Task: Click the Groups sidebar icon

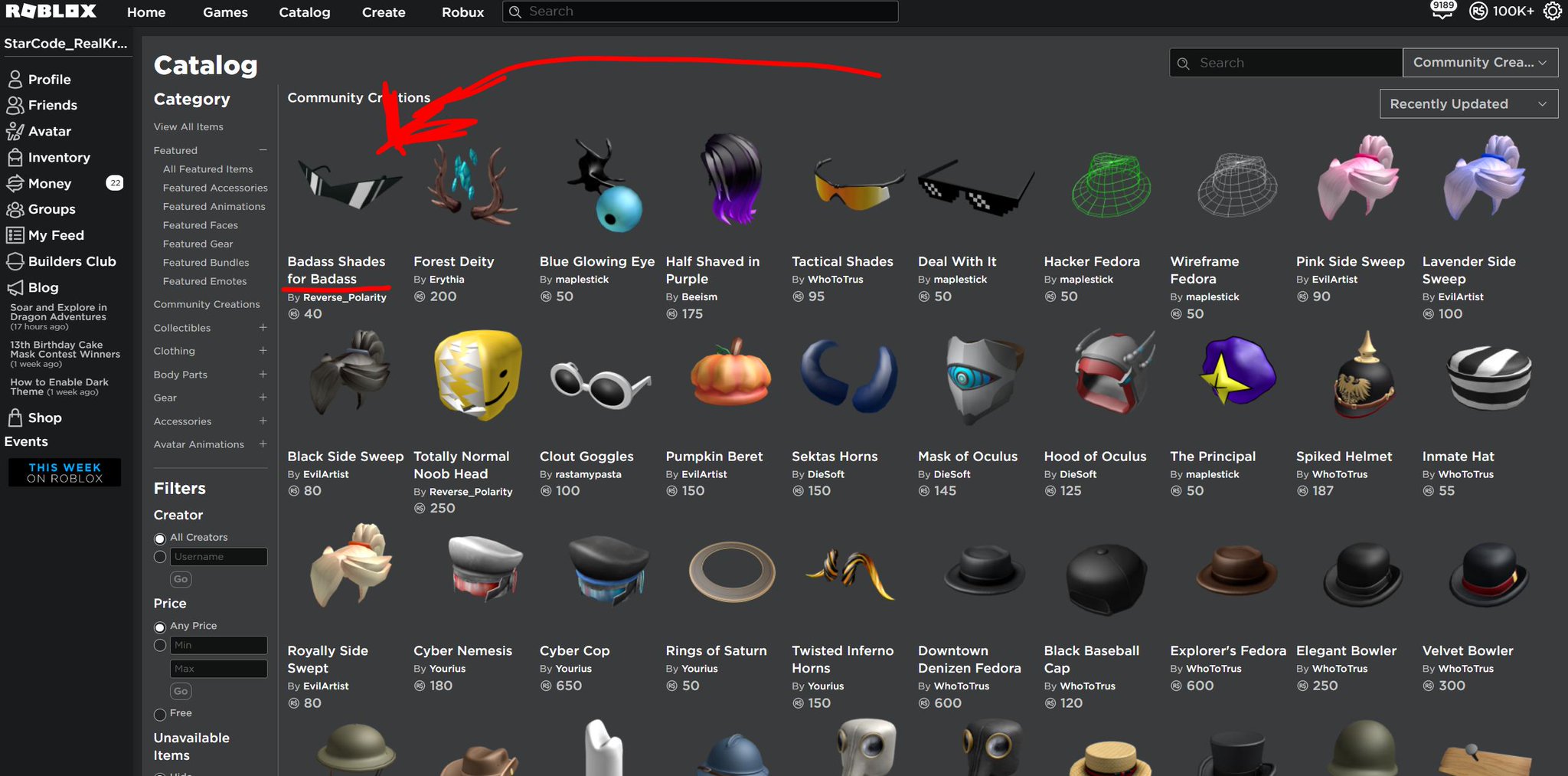Action: click(x=15, y=209)
